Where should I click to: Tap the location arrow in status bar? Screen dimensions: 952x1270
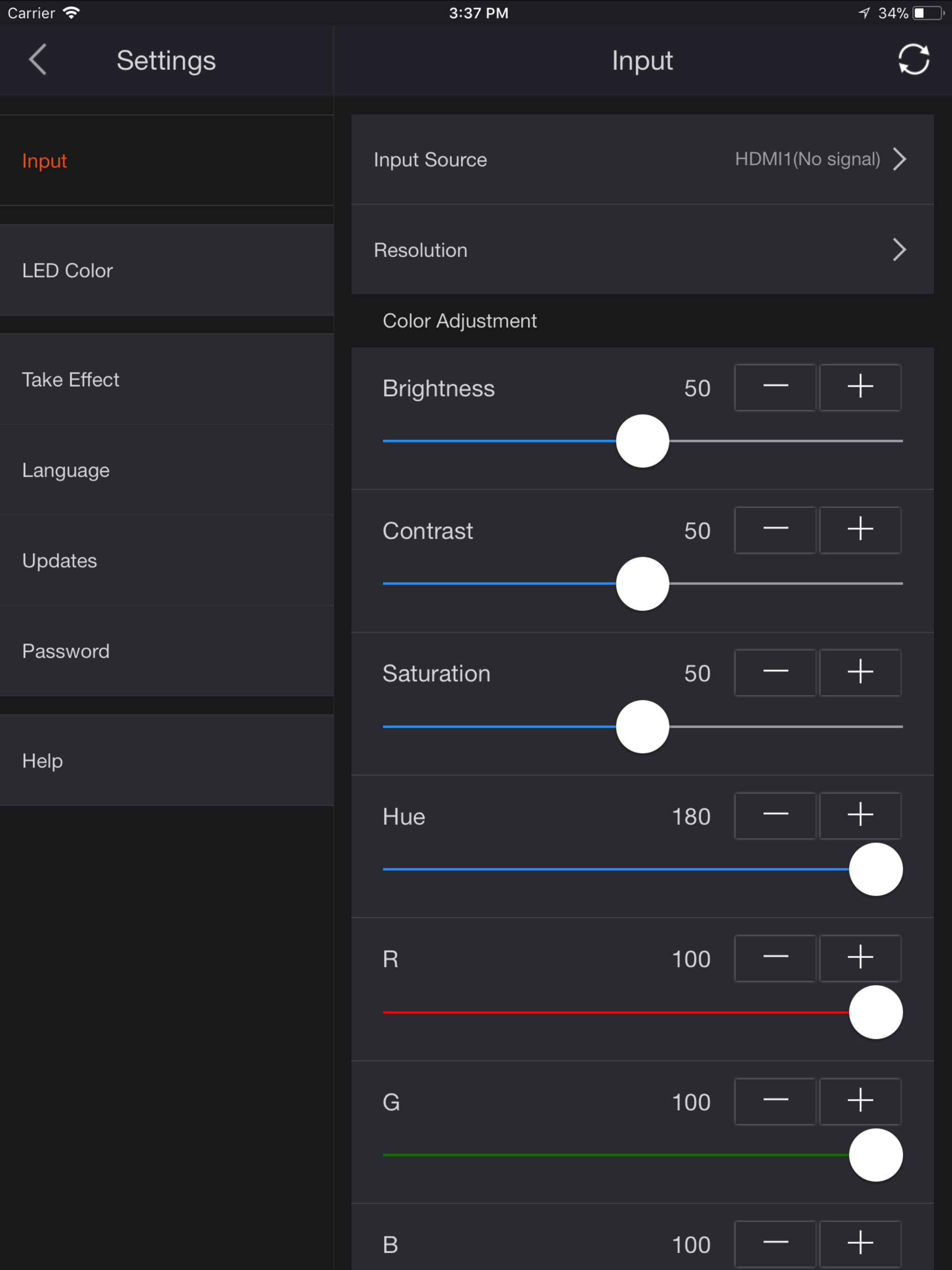864,13
